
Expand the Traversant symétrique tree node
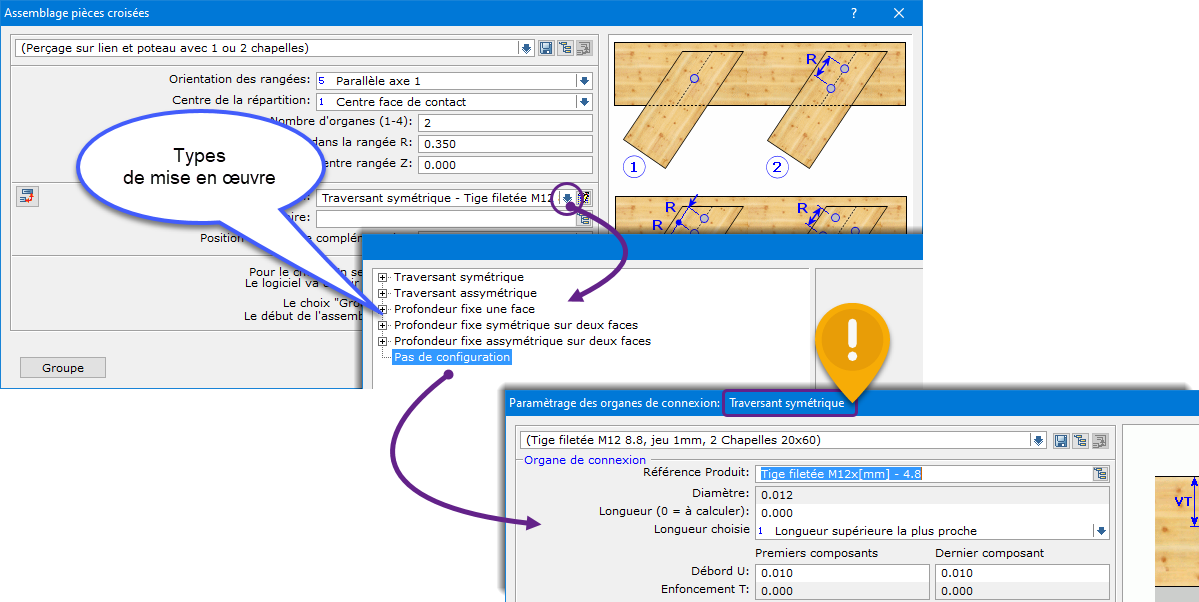tap(383, 277)
